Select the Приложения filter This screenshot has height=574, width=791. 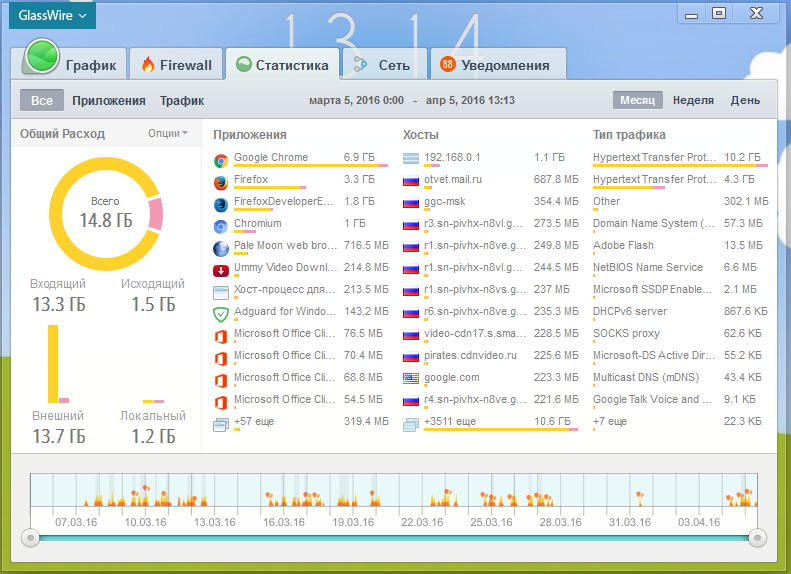[x=108, y=100]
